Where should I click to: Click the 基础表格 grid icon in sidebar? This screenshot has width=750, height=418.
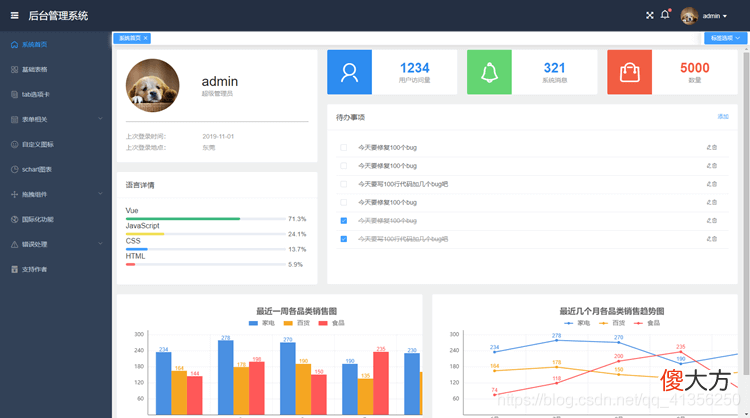(14, 69)
